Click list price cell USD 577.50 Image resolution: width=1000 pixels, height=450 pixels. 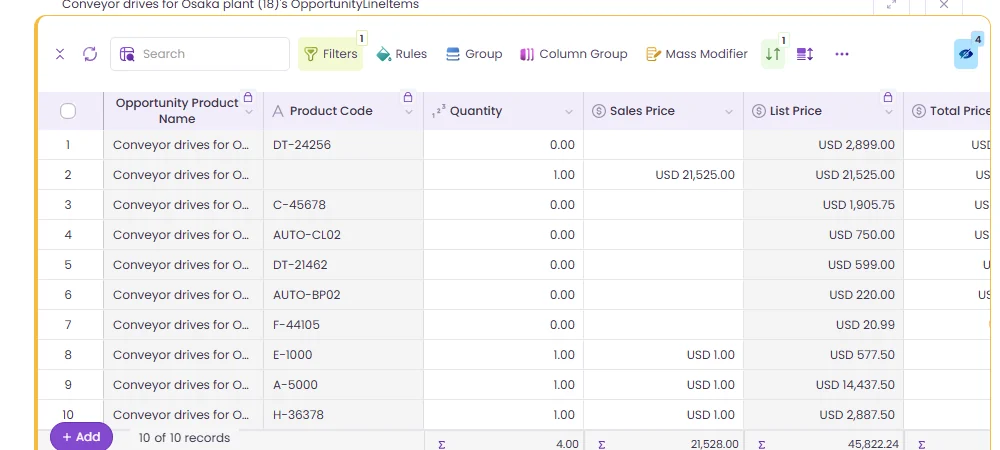point(823,354)
